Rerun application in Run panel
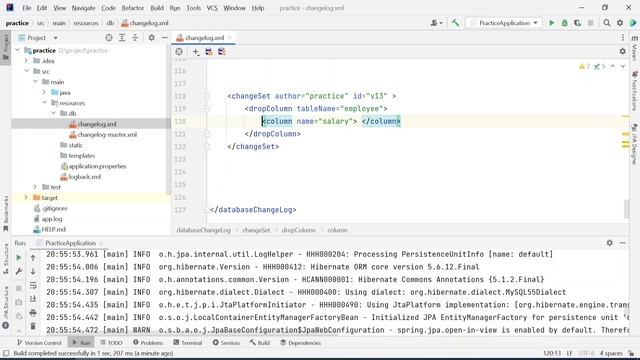This screenshot has height=360, width=640. tap(18, 258)
